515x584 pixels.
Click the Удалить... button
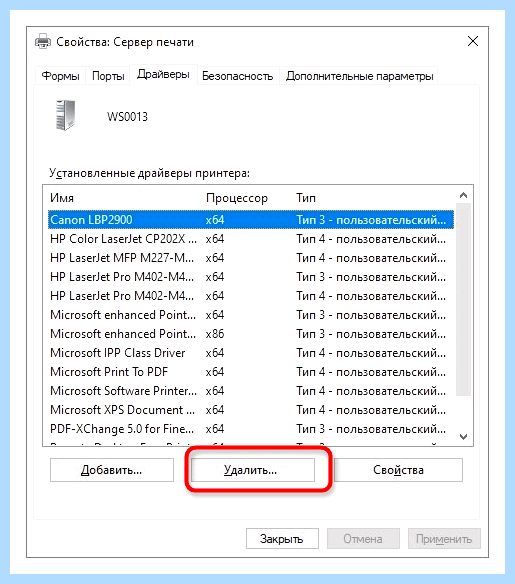coord(253,470)
